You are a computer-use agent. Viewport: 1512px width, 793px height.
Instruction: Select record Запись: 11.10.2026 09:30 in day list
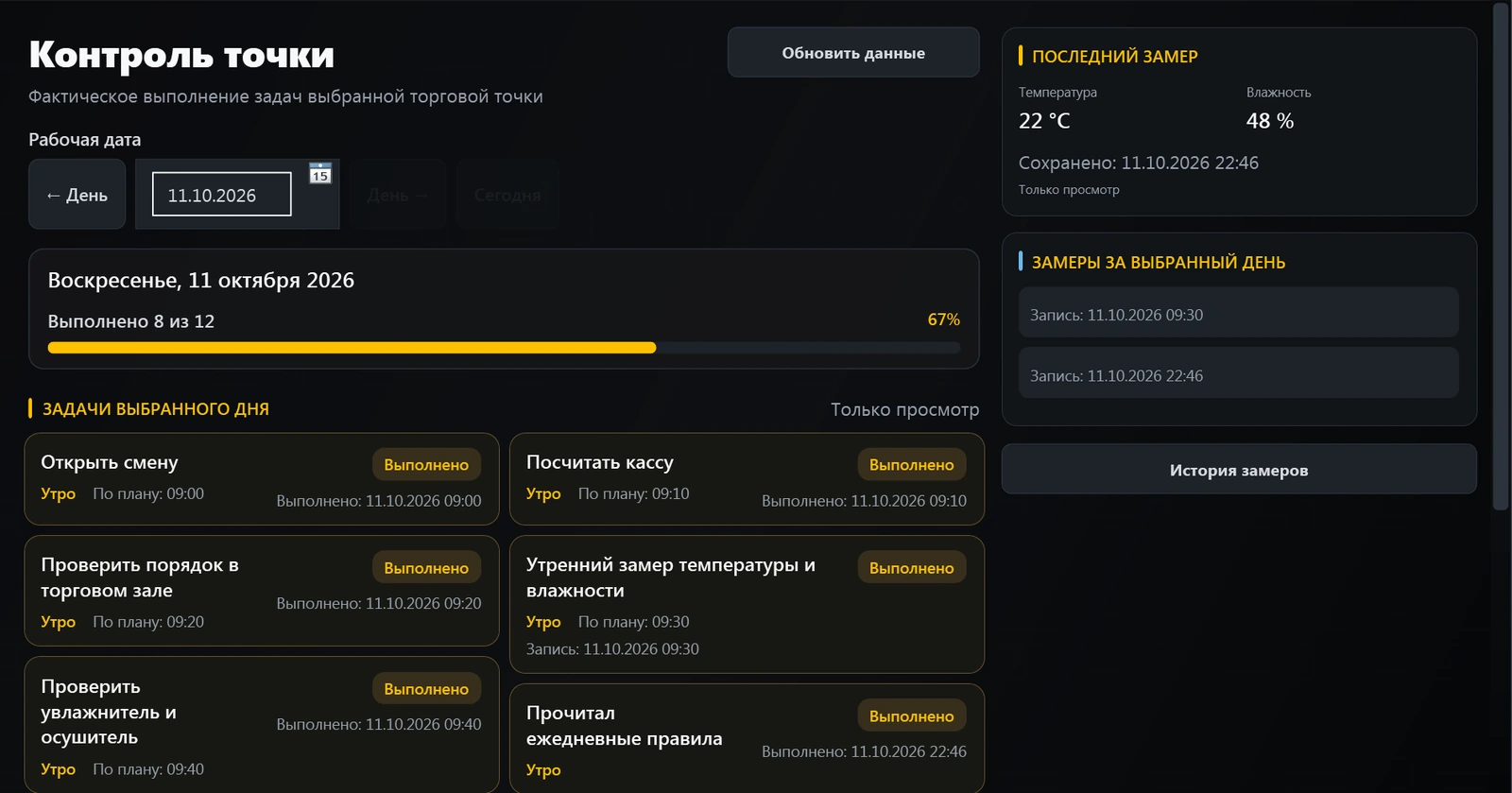click(x=1239, y=315)
